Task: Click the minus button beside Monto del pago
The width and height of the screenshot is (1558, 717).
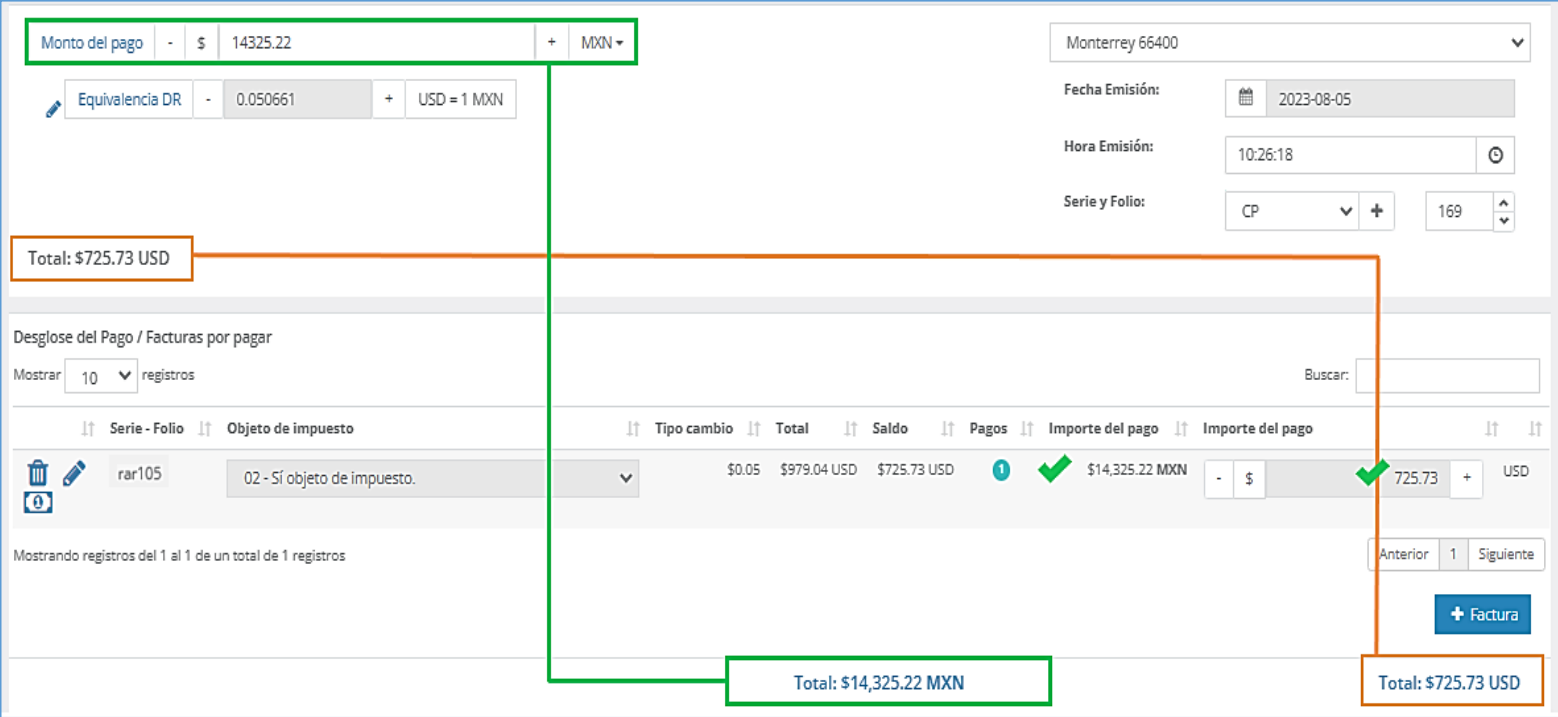Action: click(x=170, y=43)
